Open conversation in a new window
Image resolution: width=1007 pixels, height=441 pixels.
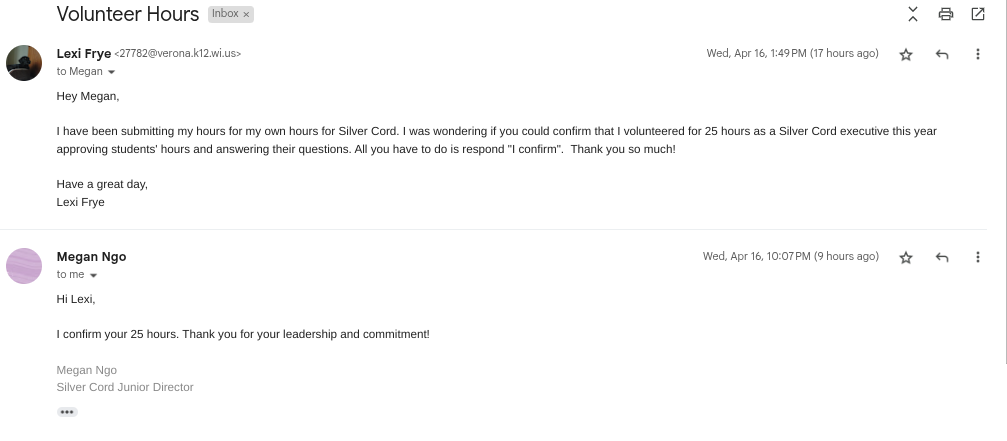coord(978,14)
